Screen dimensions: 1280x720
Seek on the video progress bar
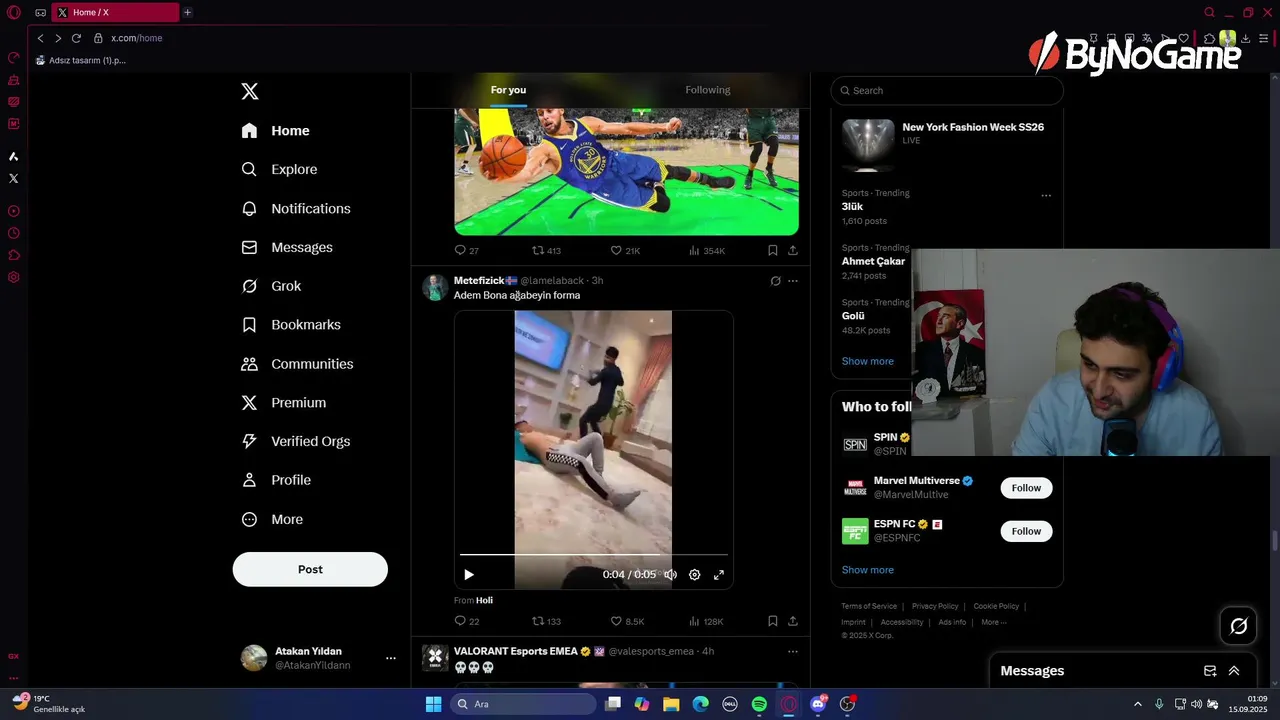click(593, 554)
